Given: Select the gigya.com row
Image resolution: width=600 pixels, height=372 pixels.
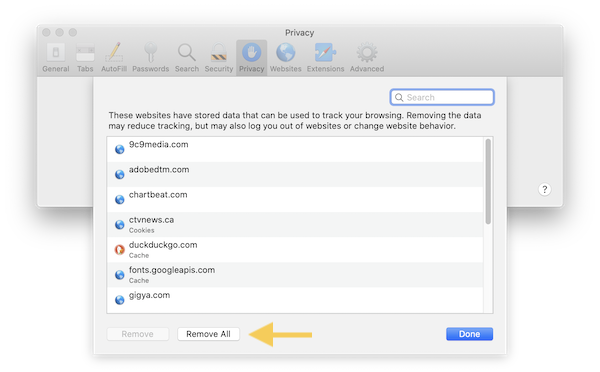Looking at the screenshot, I should click(295, 300).
